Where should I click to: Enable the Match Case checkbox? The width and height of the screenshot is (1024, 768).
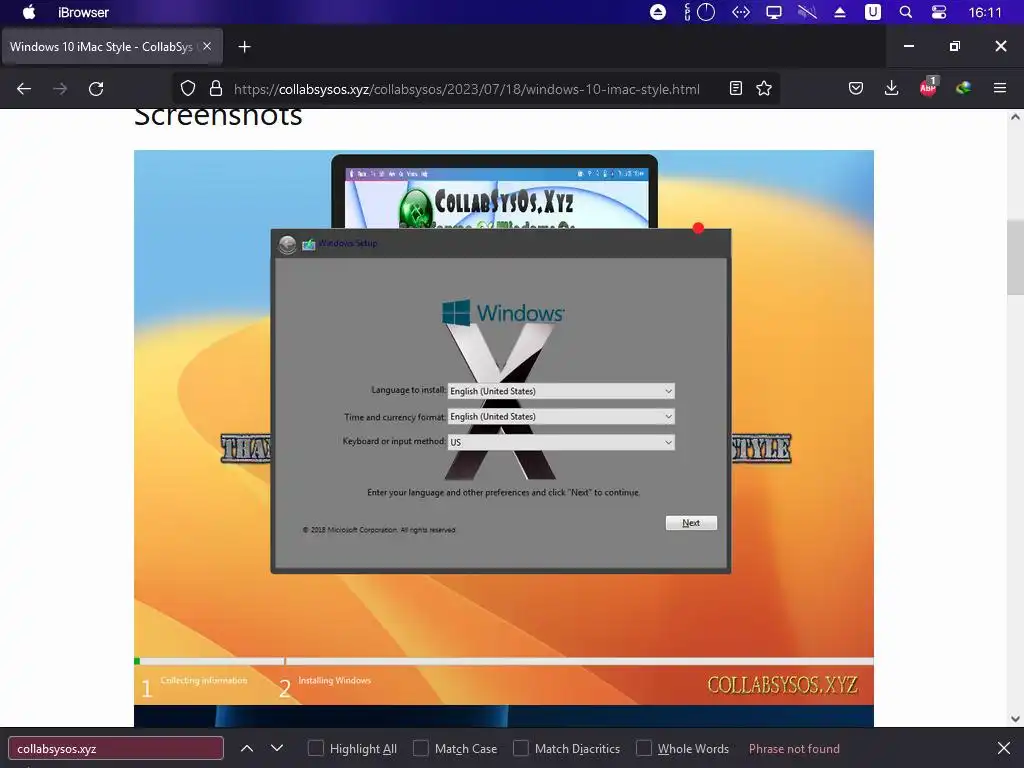point(421,748)
